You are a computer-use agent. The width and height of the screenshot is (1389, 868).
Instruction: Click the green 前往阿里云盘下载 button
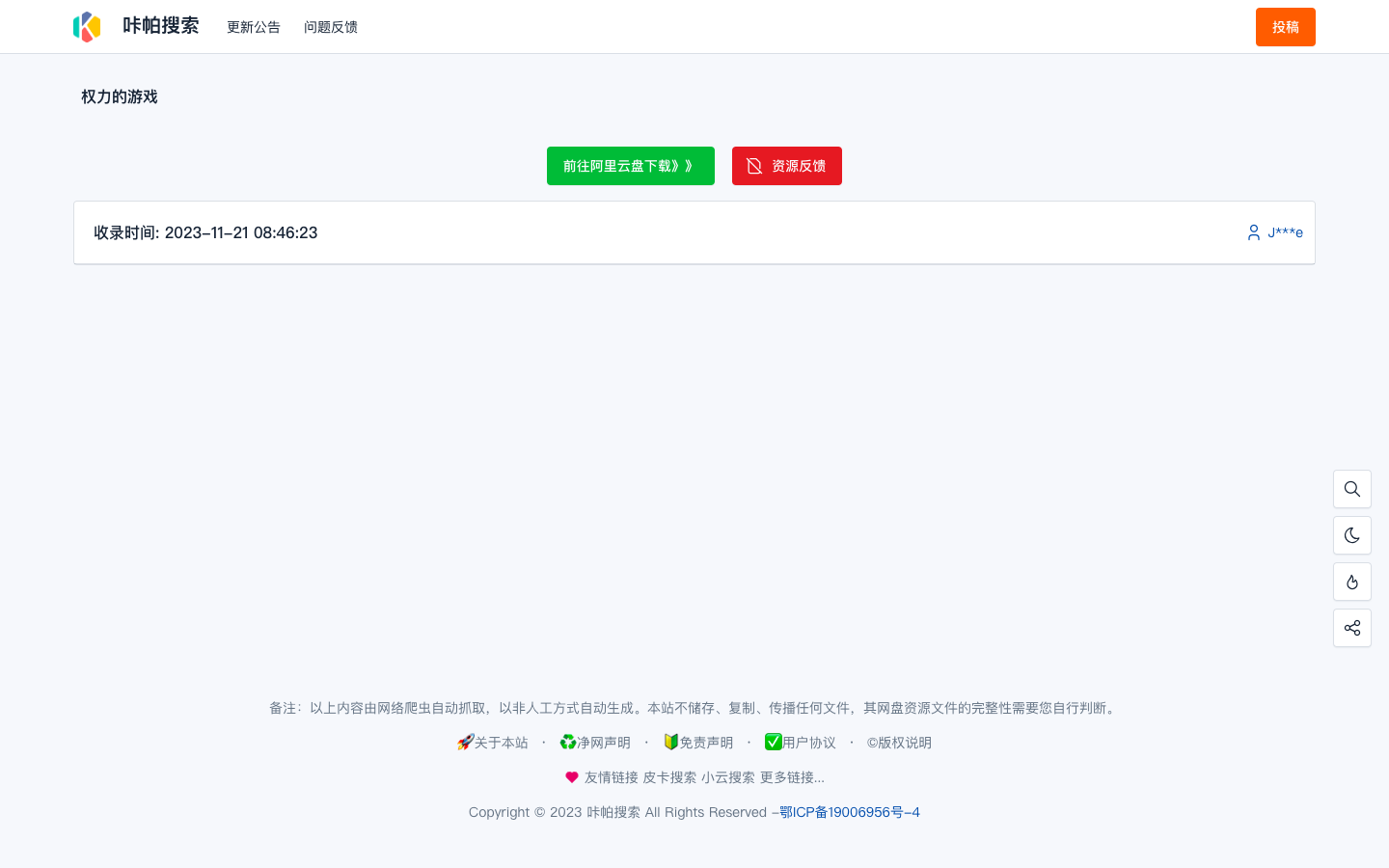[631, 166]
